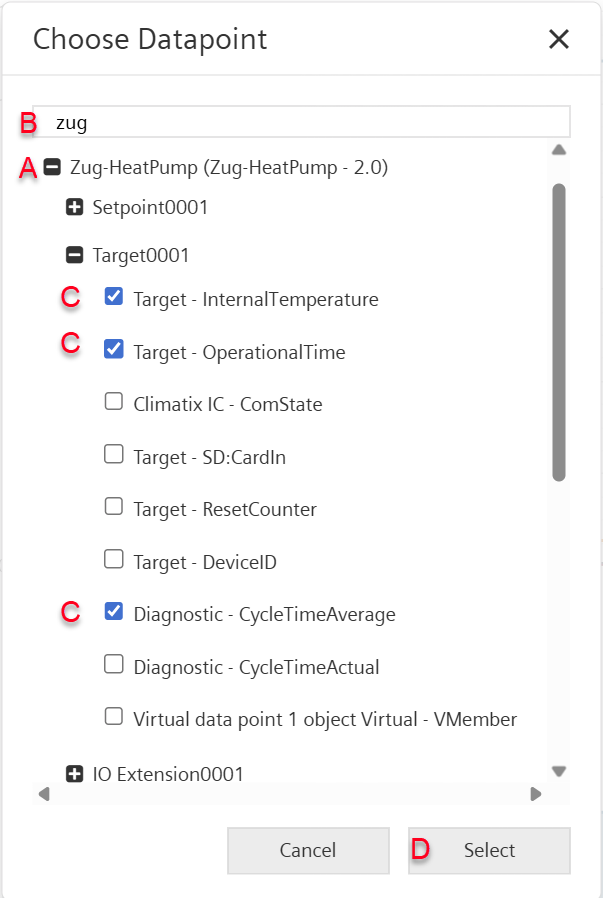Viewport: 603px width, 898px height.
Task: Click the horizontal scroll right arrow
Action: pyautogui.click(x=536, y=794)
